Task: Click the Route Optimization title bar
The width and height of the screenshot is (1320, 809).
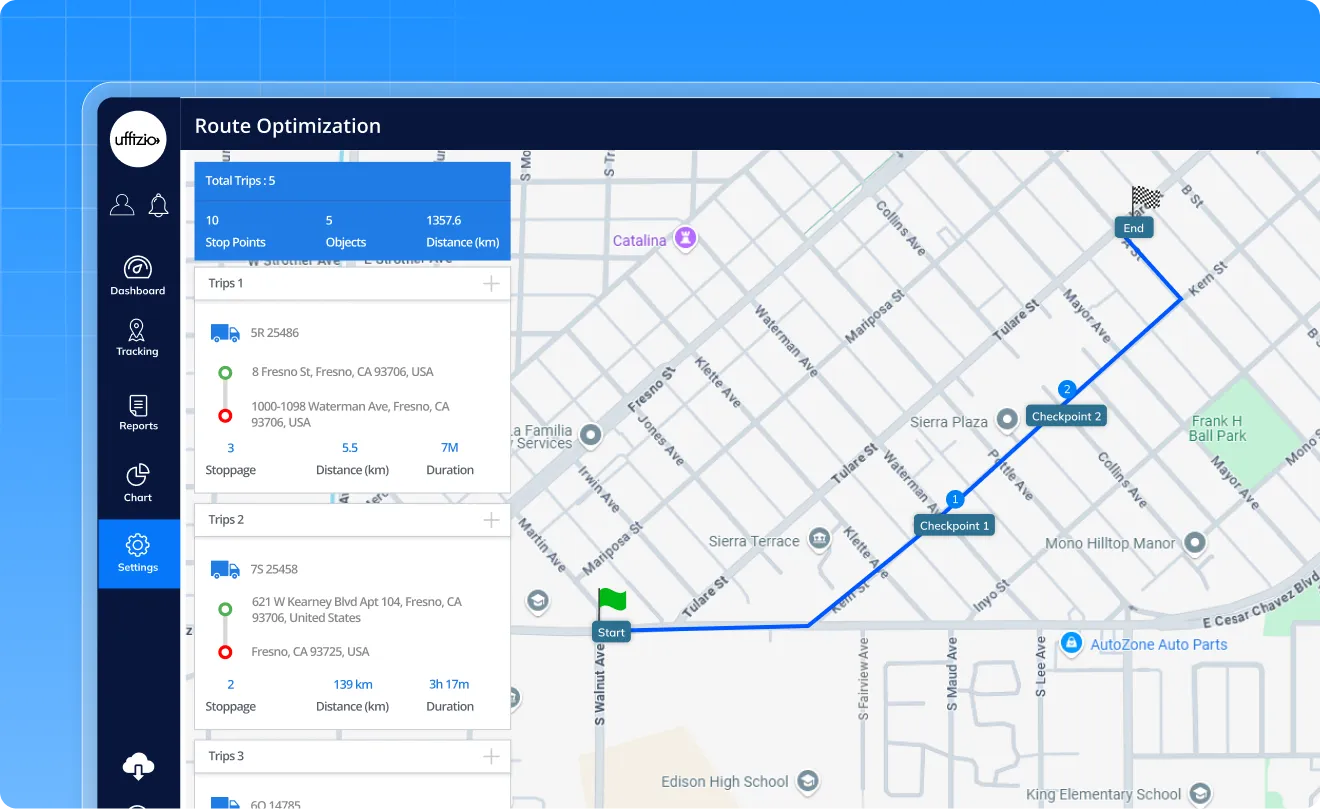Action: [x=288, y=126]
